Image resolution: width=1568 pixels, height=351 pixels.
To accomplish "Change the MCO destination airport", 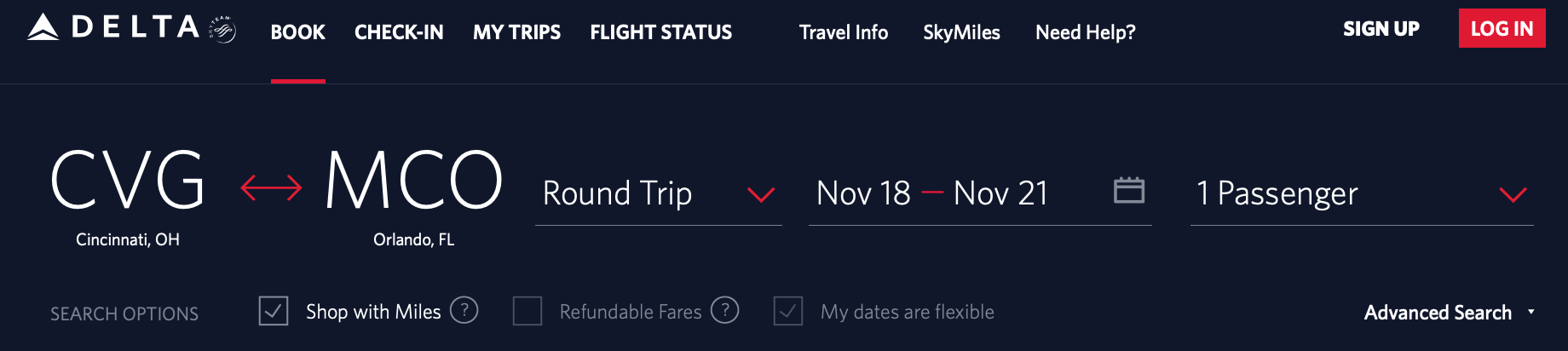I will coord(414,181).
